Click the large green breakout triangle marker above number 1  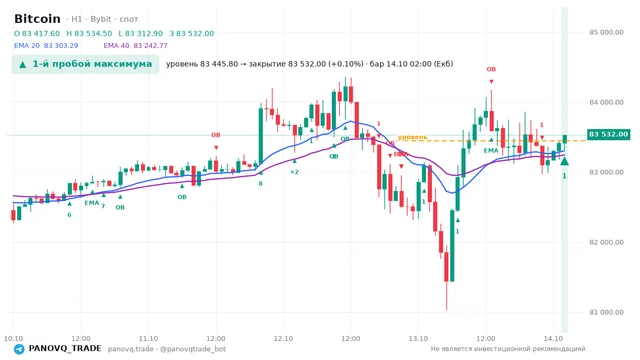click(x=564, y=161)
